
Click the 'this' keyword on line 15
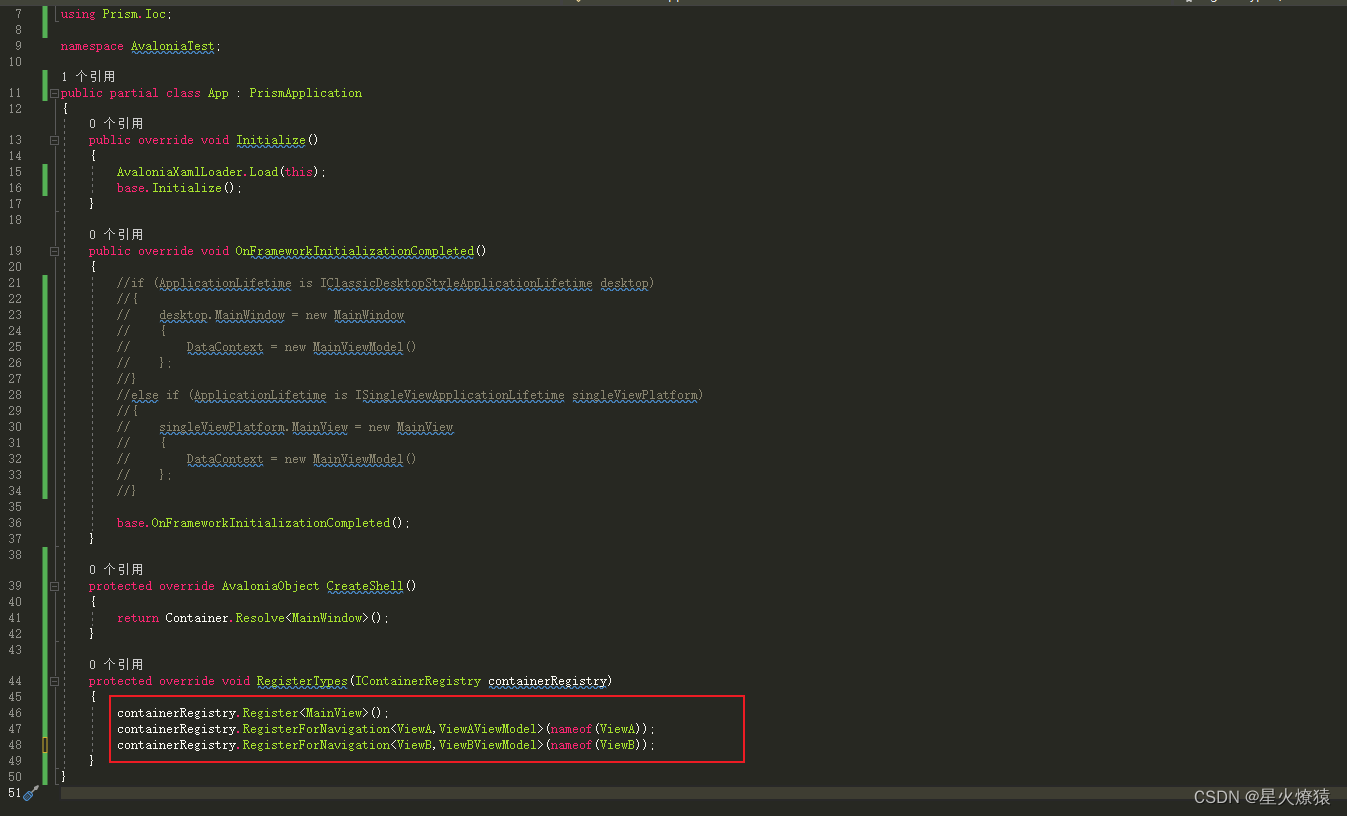(x=298, y=172)
